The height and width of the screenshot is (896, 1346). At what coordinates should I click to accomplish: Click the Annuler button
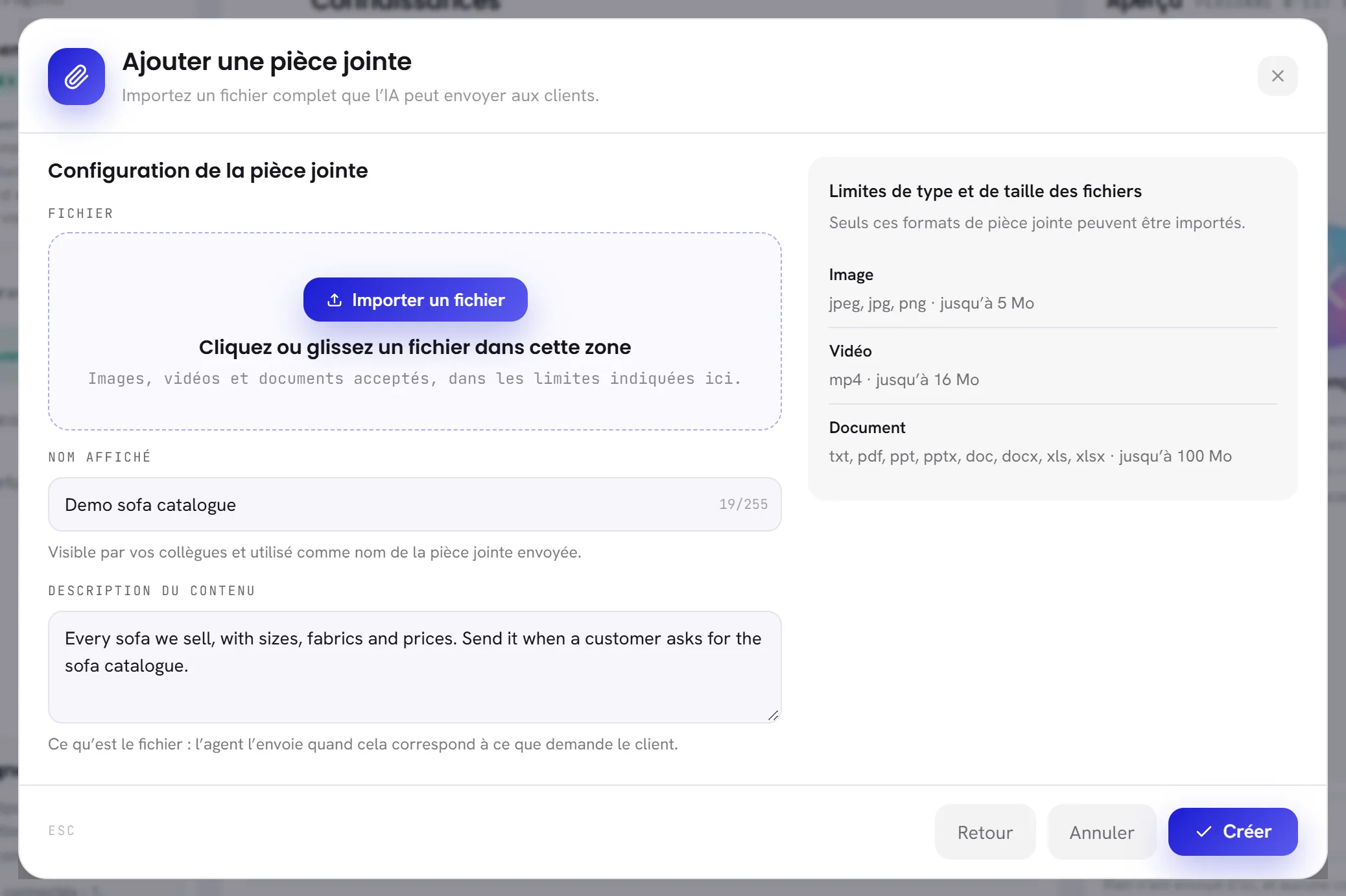1102,832
